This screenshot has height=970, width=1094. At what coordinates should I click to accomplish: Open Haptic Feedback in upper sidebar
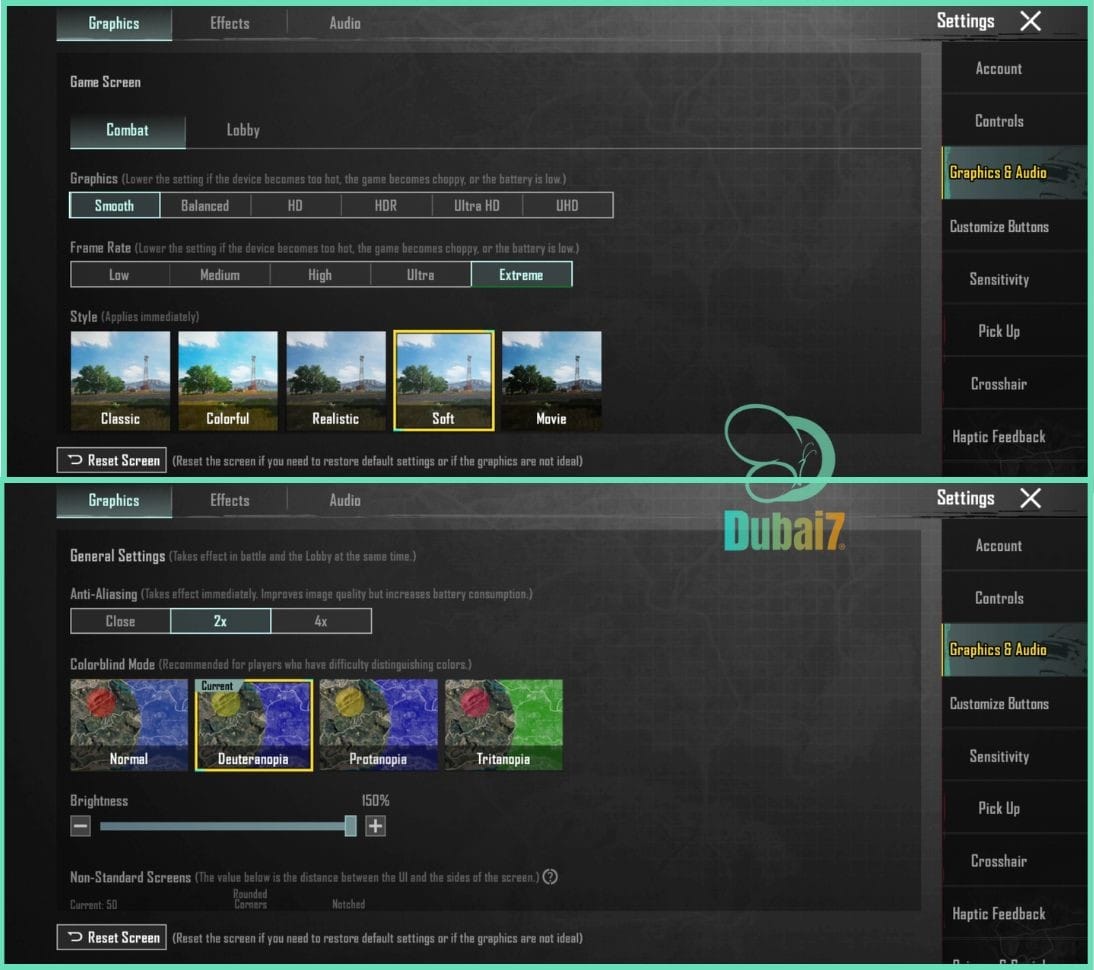[x=1014, y=437]
